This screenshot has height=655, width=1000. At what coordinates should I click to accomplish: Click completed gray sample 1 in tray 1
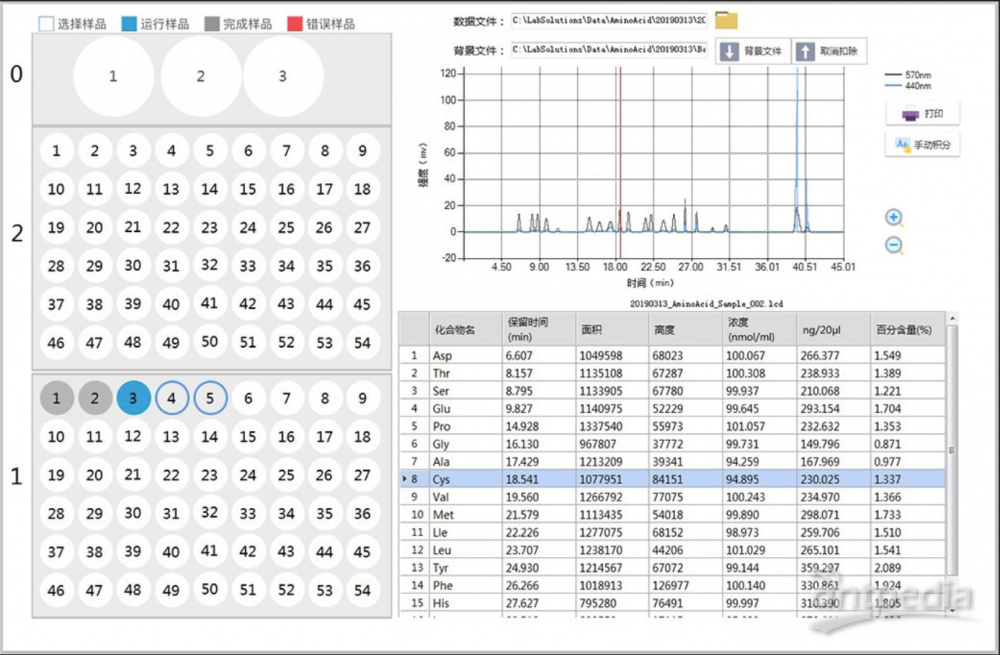click(57, 398)
